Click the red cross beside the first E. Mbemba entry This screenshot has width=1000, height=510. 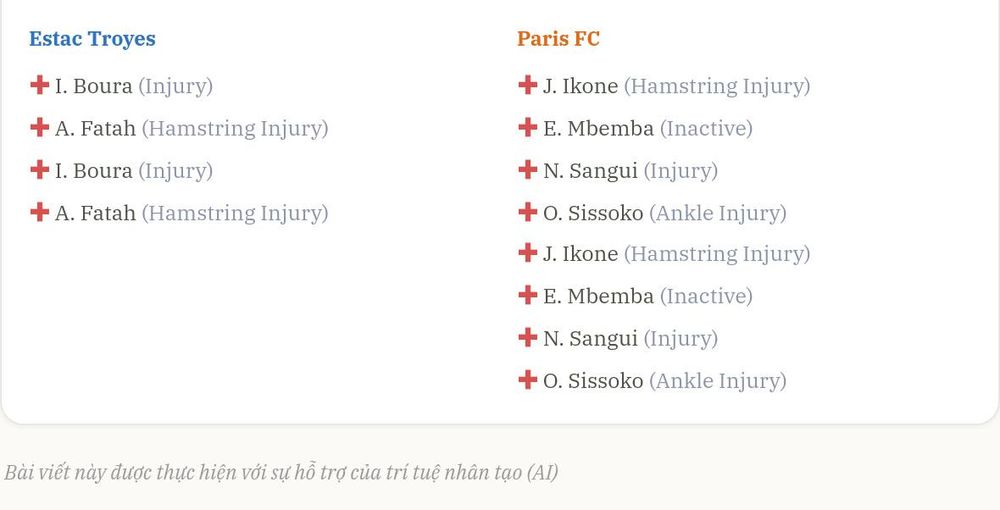tap(527, 127)
